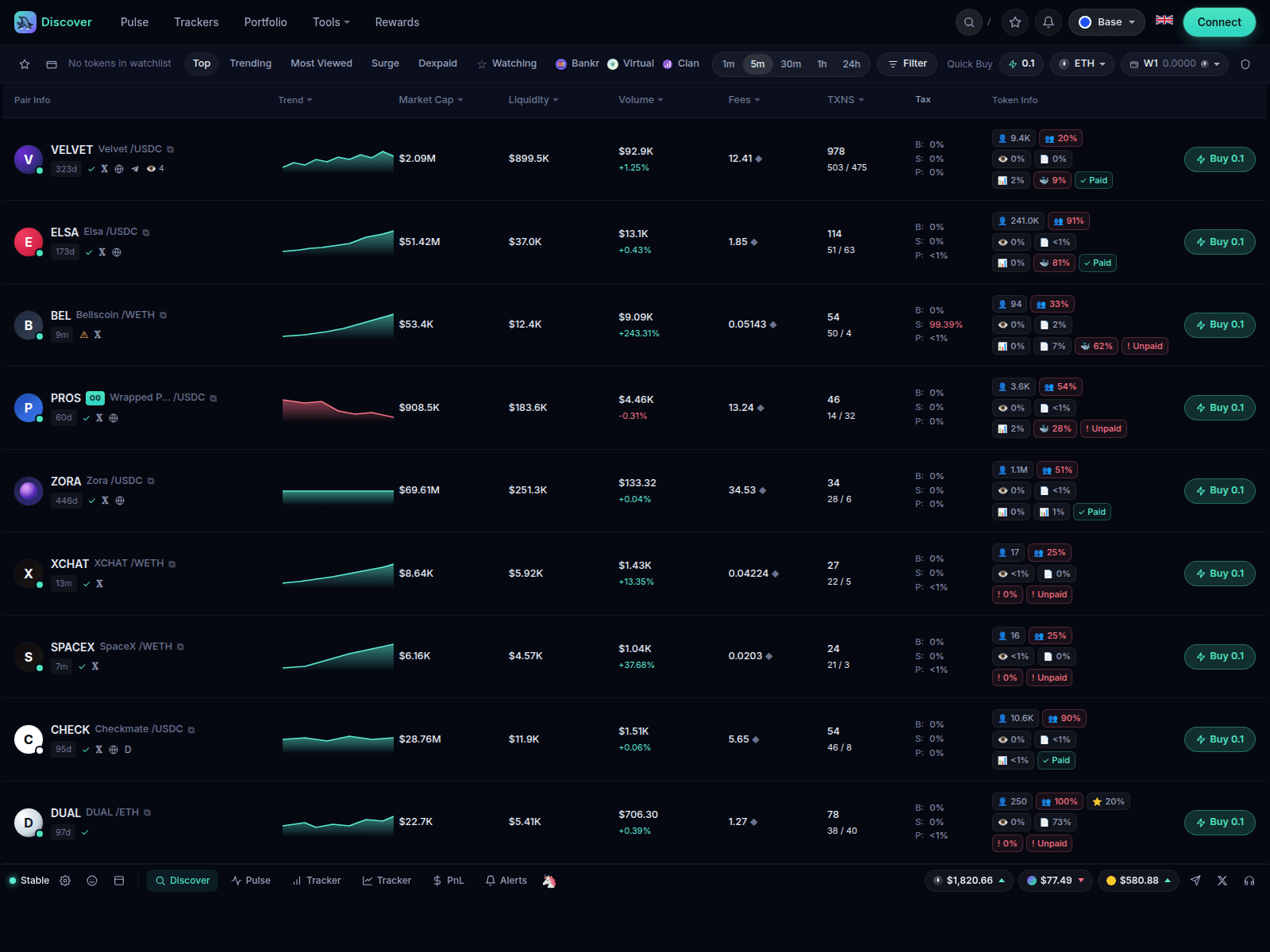Open Portfolio page
This screenshot has height=952, width=1270.
coord(266,22)
